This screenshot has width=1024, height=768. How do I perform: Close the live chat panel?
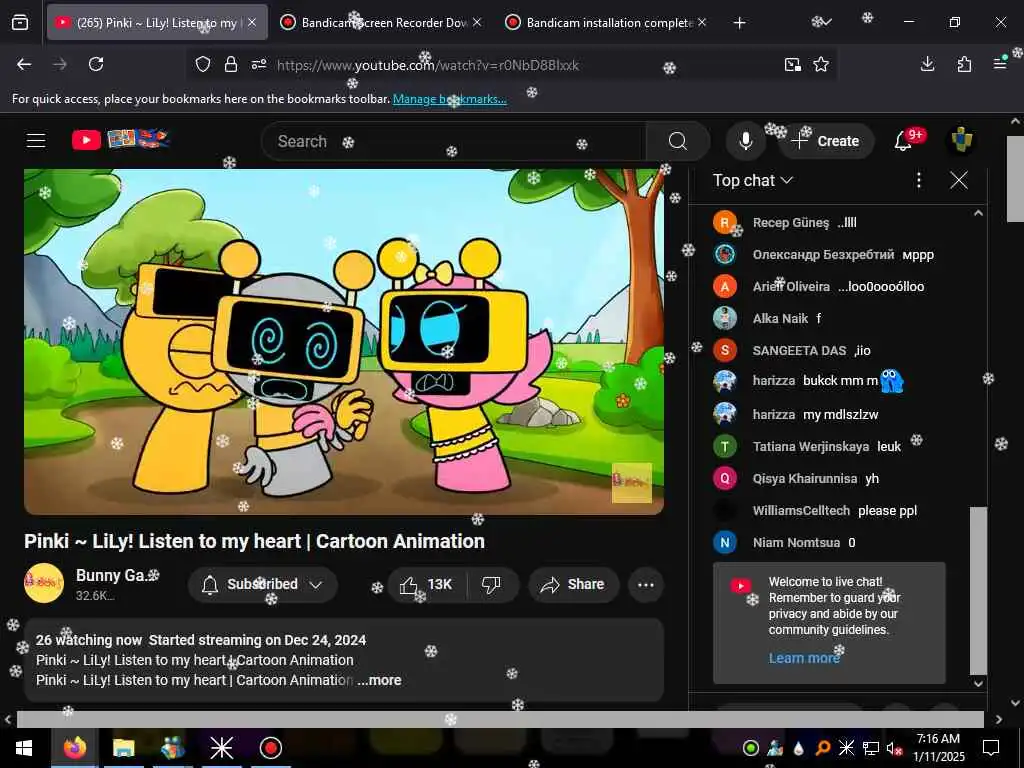tap(959, 180)
